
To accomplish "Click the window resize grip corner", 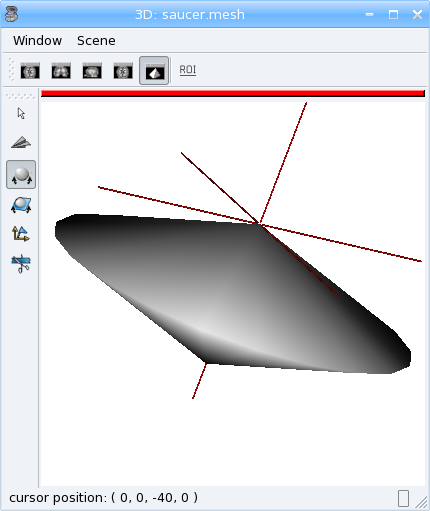I will [422, 502].
